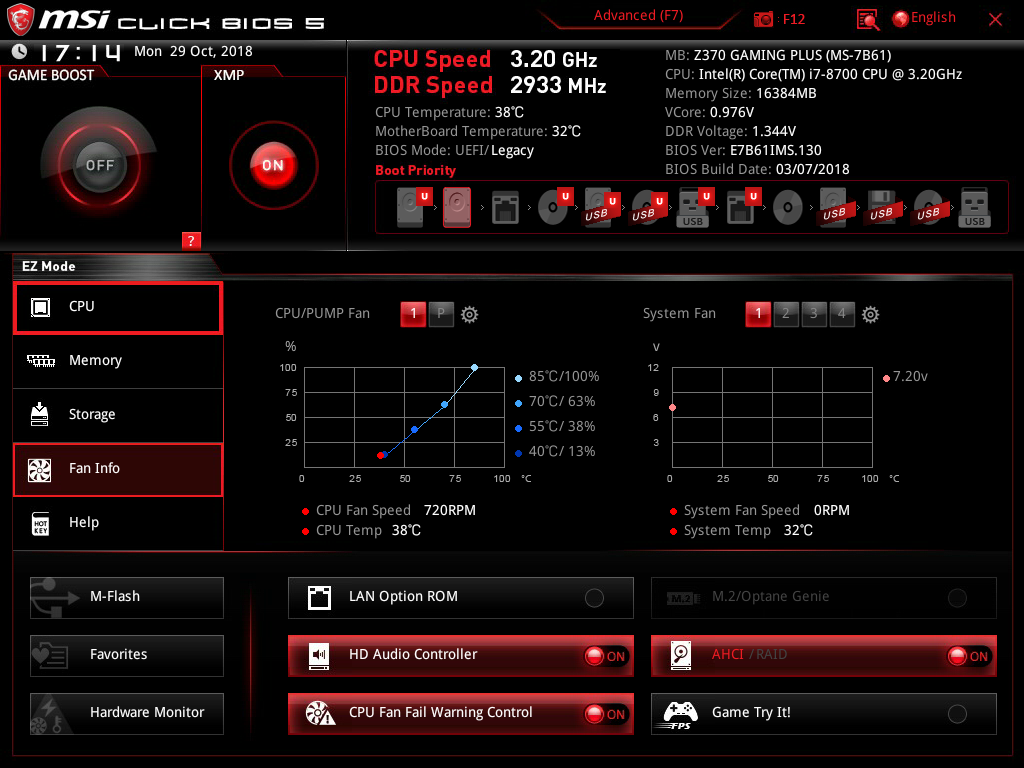Click the date Mon 29 Oct, 2018

pyautogui.click(x=193, y=52)
